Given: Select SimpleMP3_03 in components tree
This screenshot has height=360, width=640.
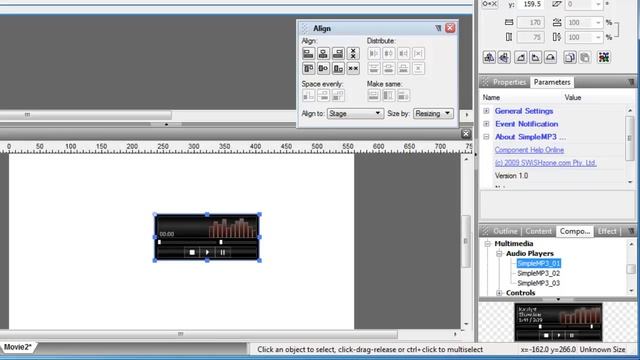Looking at the screenshot, I should [x=538, y=283].
